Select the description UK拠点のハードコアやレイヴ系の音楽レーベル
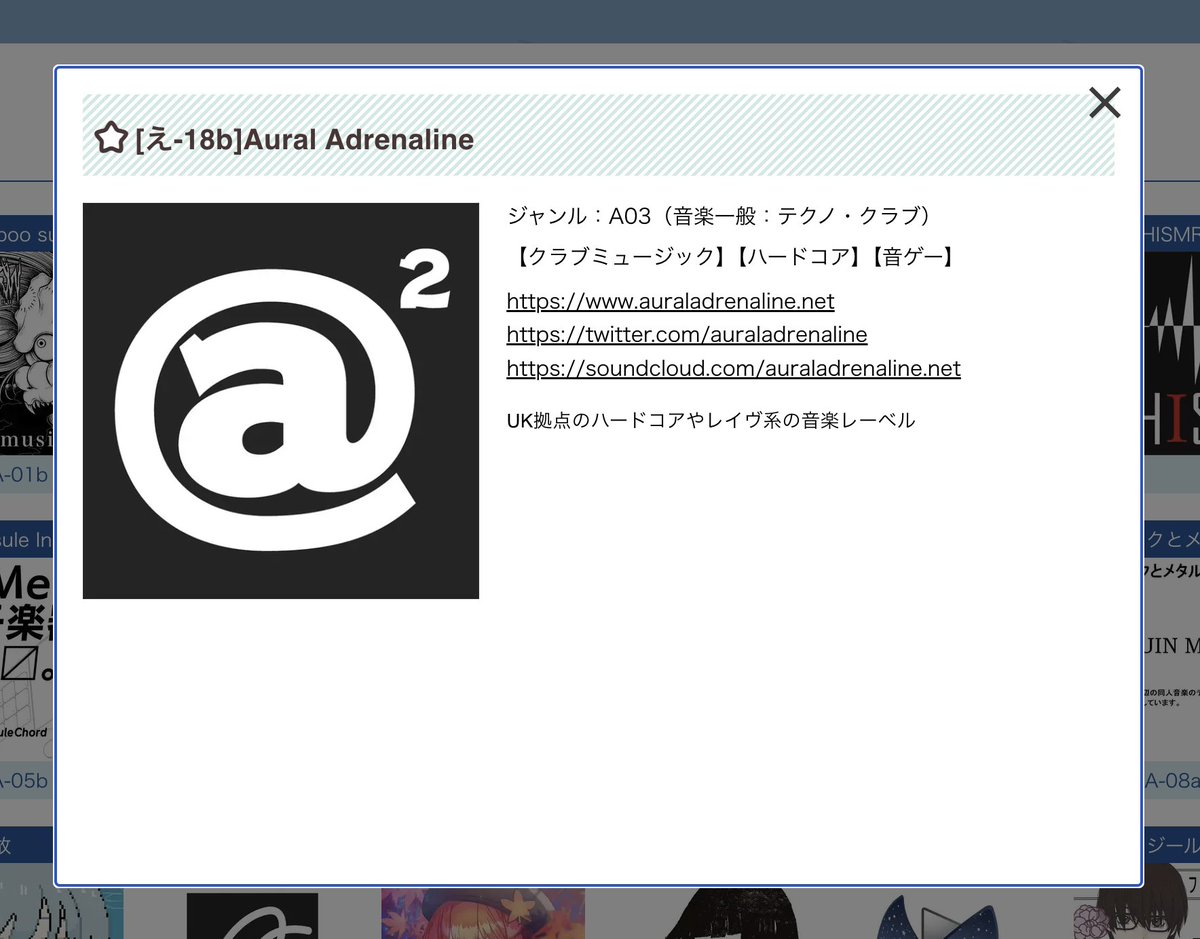 pyautogui.click(x=711, y=420)
